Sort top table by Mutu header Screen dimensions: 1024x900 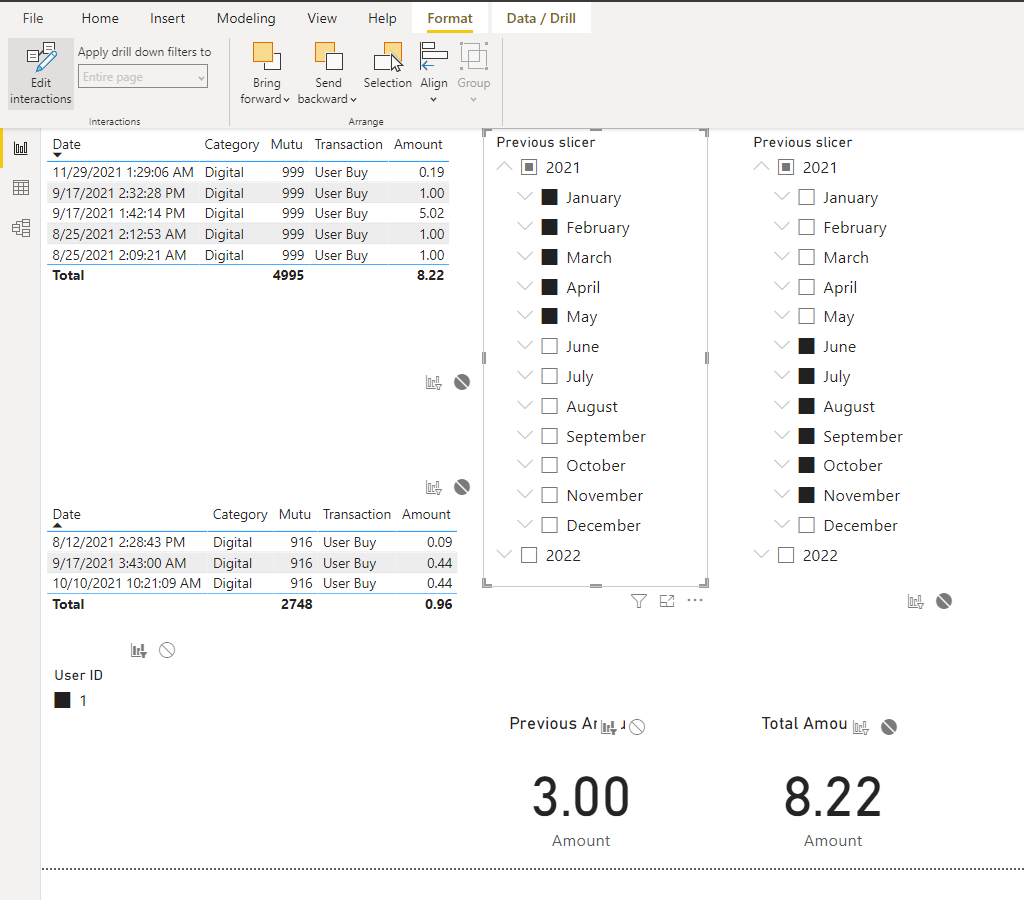point(287,144)
